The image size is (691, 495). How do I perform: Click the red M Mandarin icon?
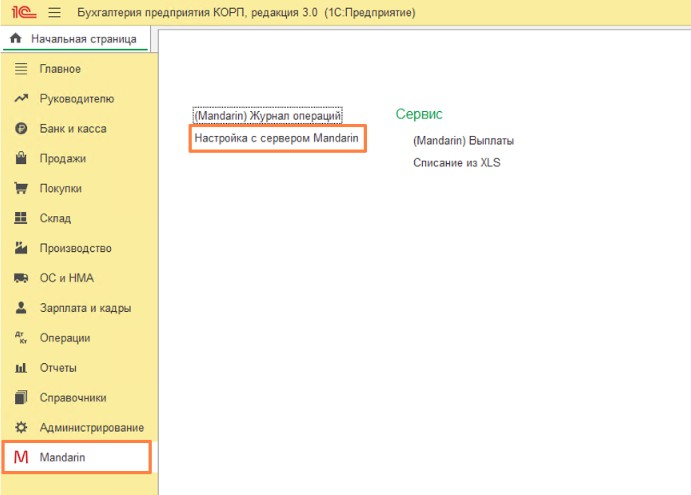[21, 457]
